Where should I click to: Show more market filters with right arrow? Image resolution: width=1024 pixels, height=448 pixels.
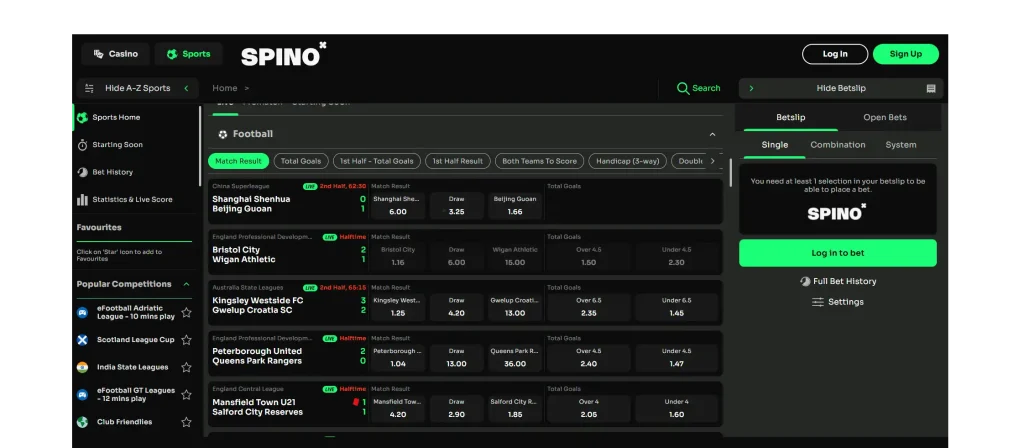pyautogui.click(x=712, y=161)
